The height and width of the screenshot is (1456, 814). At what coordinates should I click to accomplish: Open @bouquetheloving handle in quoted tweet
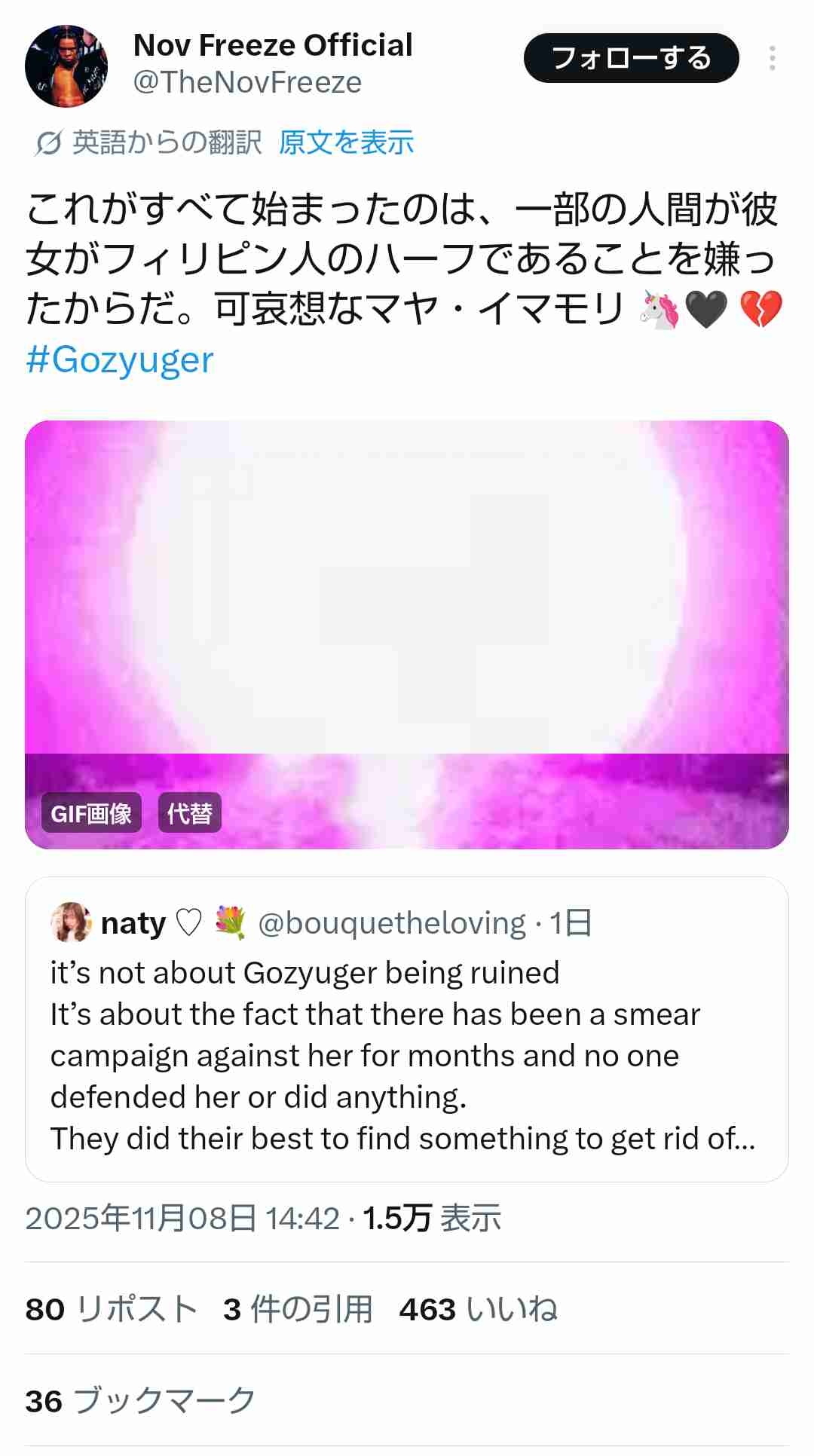click(x=392, y=923)
